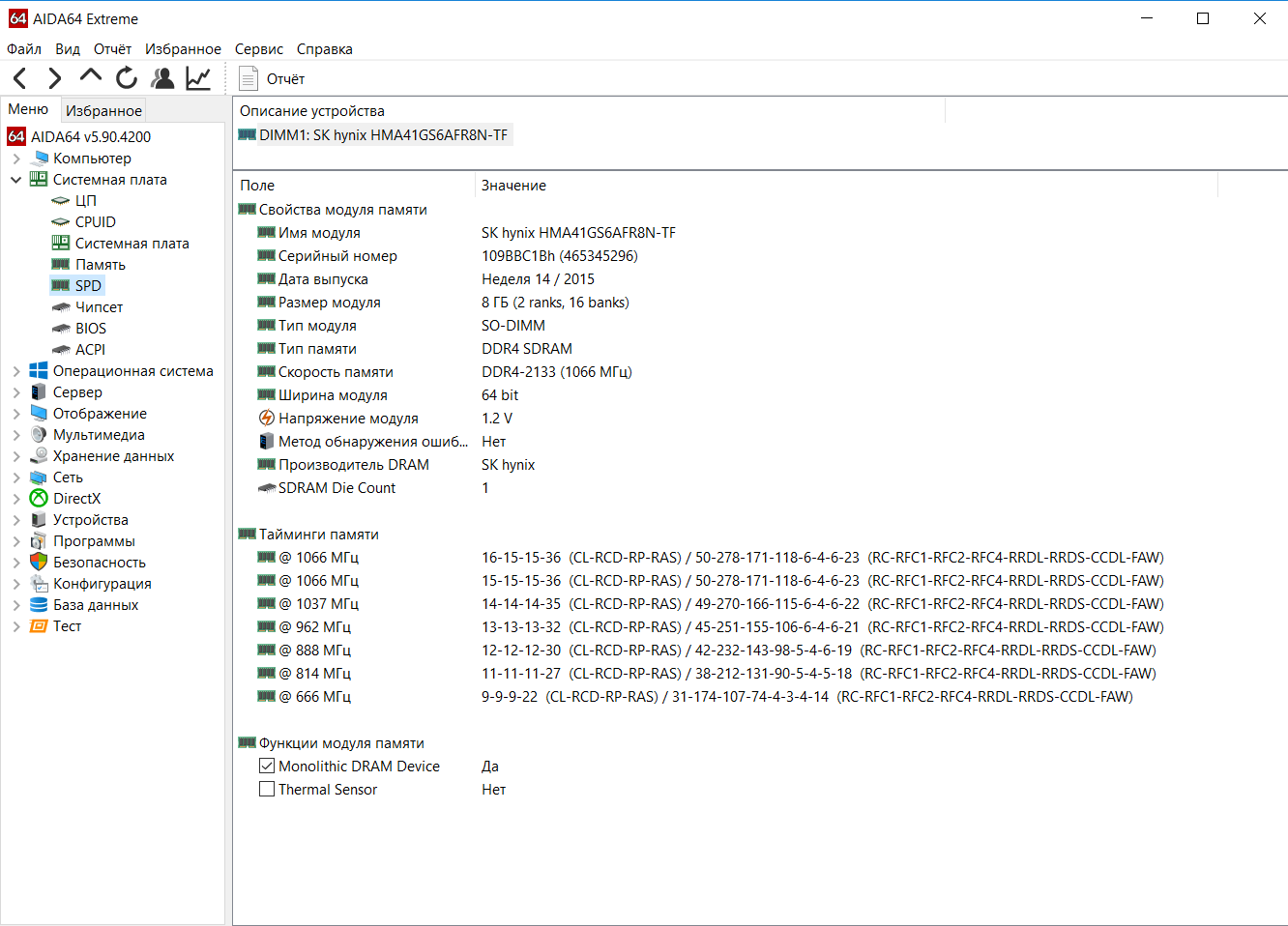Select the BIOS tree item

pos(91,329)
